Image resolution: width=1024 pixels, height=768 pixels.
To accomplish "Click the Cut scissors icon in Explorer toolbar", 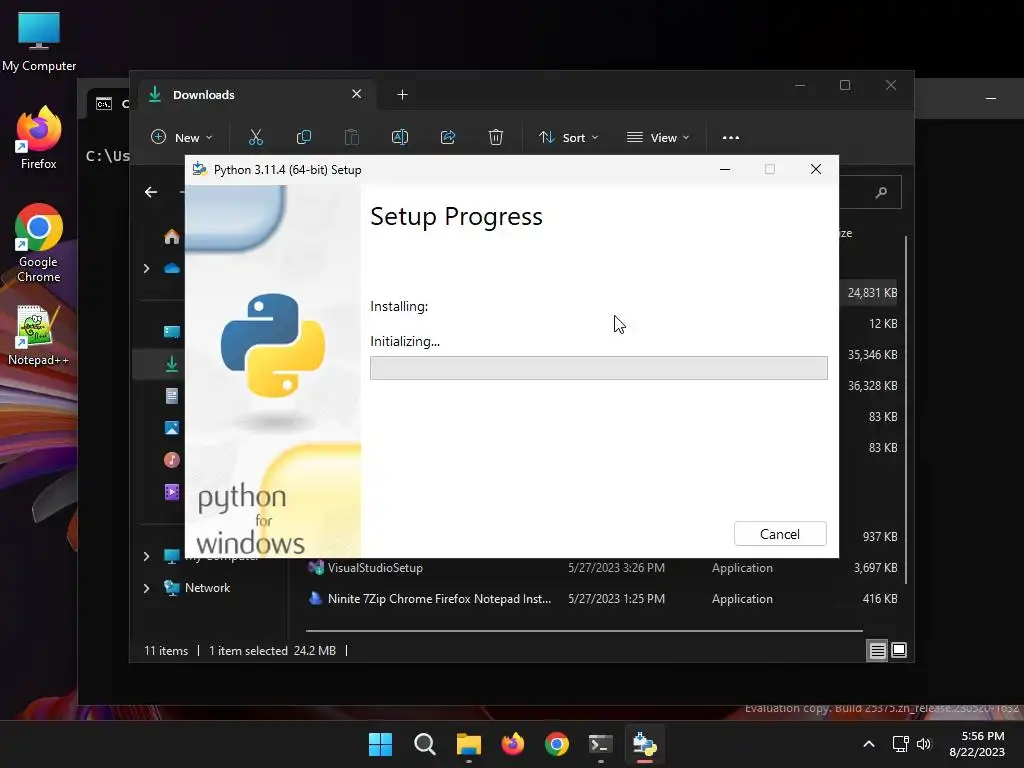I will [x=255, y=137].
